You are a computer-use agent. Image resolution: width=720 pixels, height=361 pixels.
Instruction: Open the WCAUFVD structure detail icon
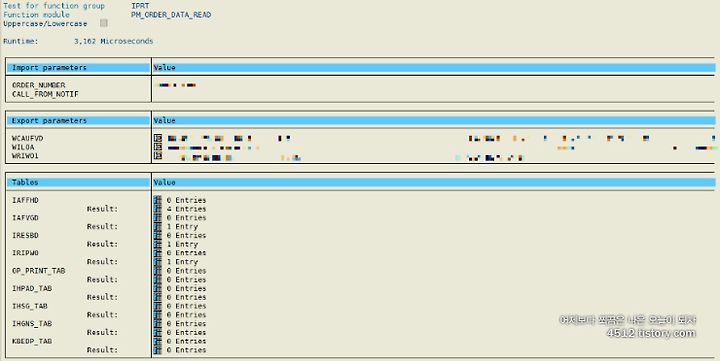tap(158, 138)
